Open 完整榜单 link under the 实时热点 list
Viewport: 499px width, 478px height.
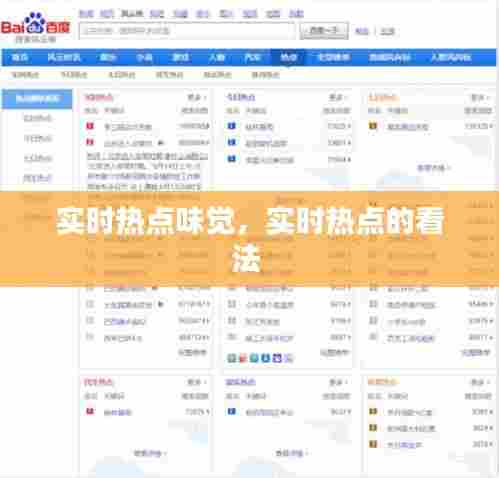pyautogui.click(x=193, y=352)
